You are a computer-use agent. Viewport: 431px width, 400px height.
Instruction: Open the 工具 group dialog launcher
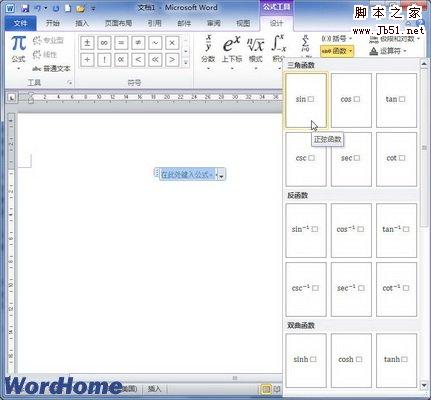coord(69,83)
